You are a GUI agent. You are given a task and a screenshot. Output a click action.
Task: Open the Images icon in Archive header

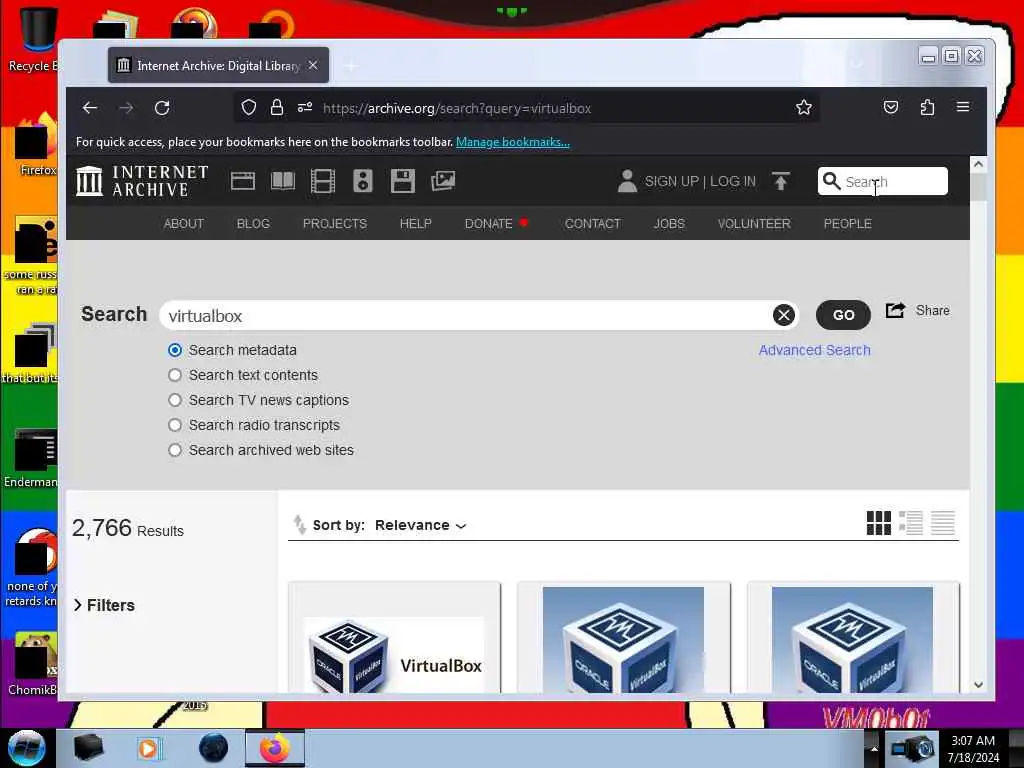[x=443, y=181]
